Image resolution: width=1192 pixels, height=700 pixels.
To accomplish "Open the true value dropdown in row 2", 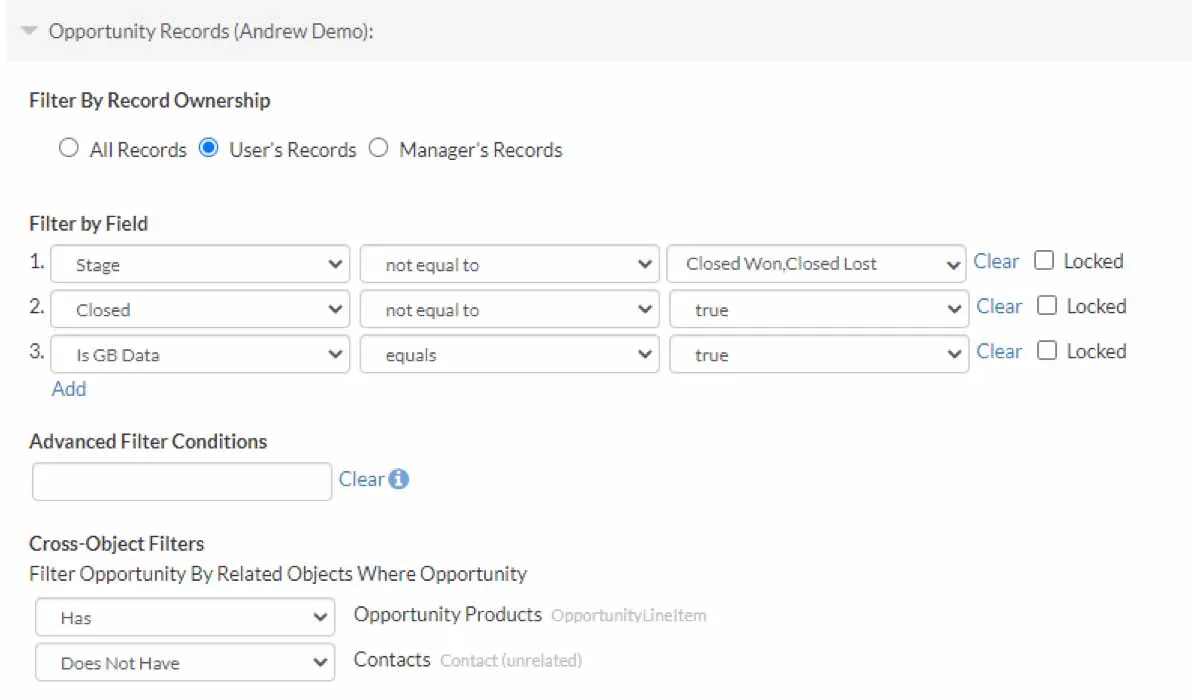I will click(x=819, y=309).
